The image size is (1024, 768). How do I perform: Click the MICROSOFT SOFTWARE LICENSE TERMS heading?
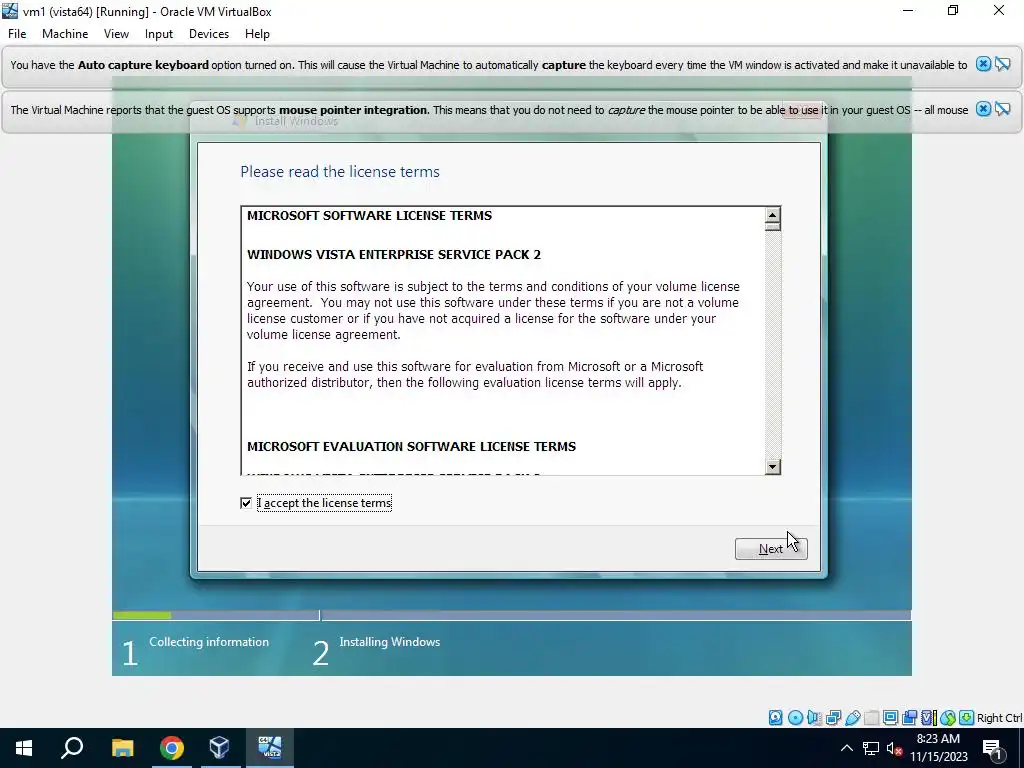(x=370, y=216)
